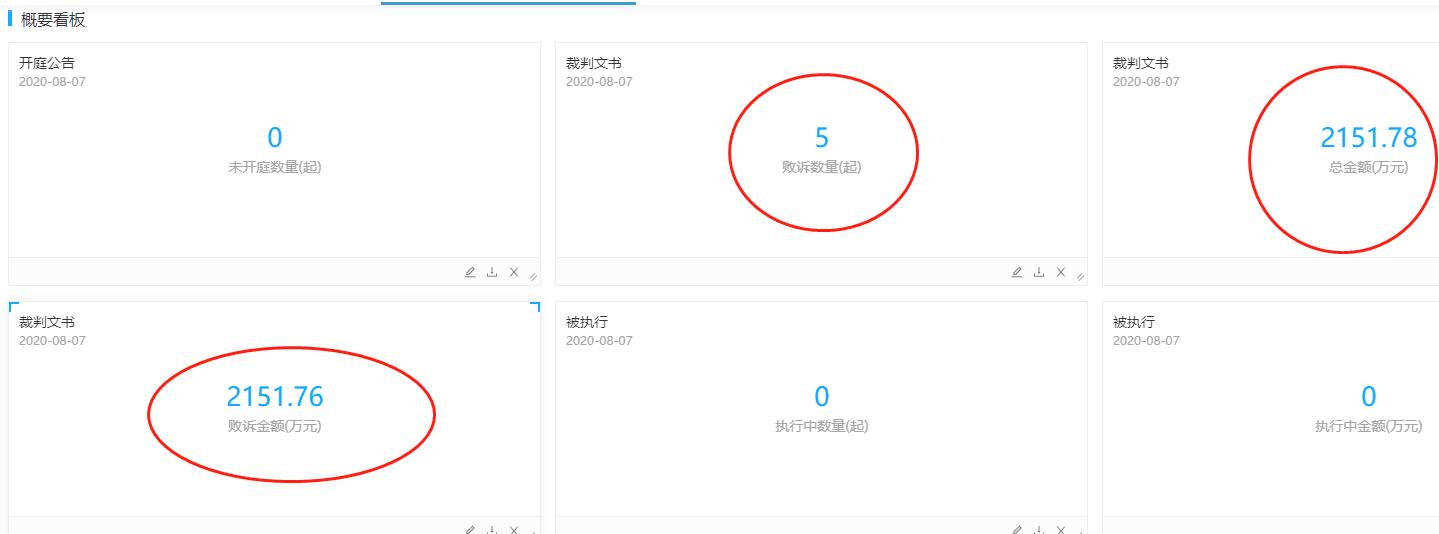
Task: Click the 败诉数量 value 5
Action: pos(822,138)
